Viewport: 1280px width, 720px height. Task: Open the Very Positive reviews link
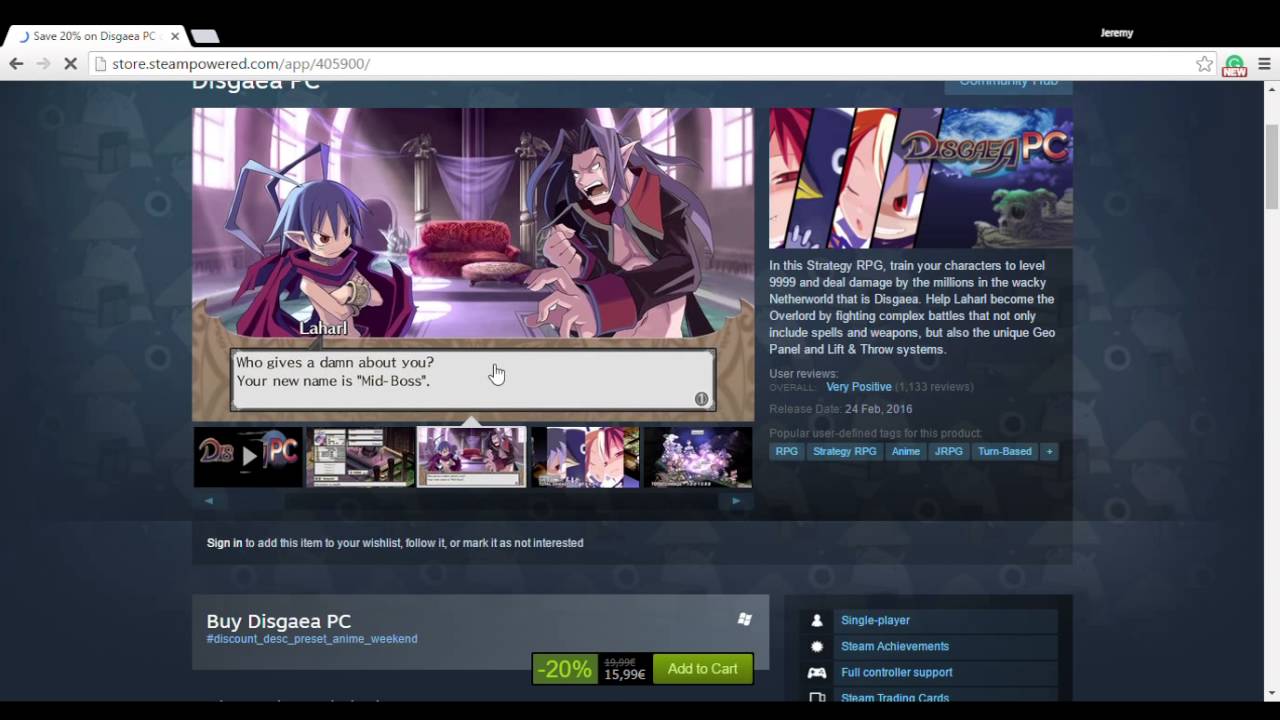pos(858,387)
